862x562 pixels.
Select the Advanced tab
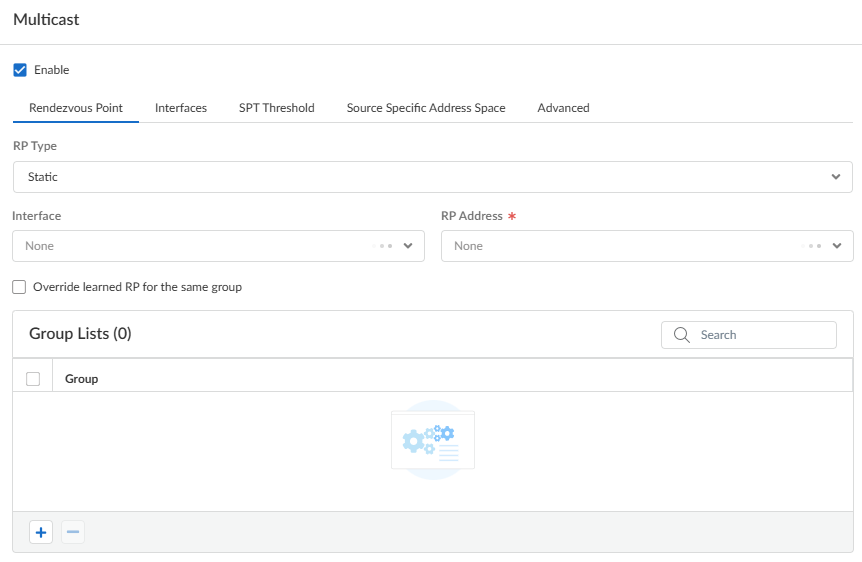(x=563, y=108)
